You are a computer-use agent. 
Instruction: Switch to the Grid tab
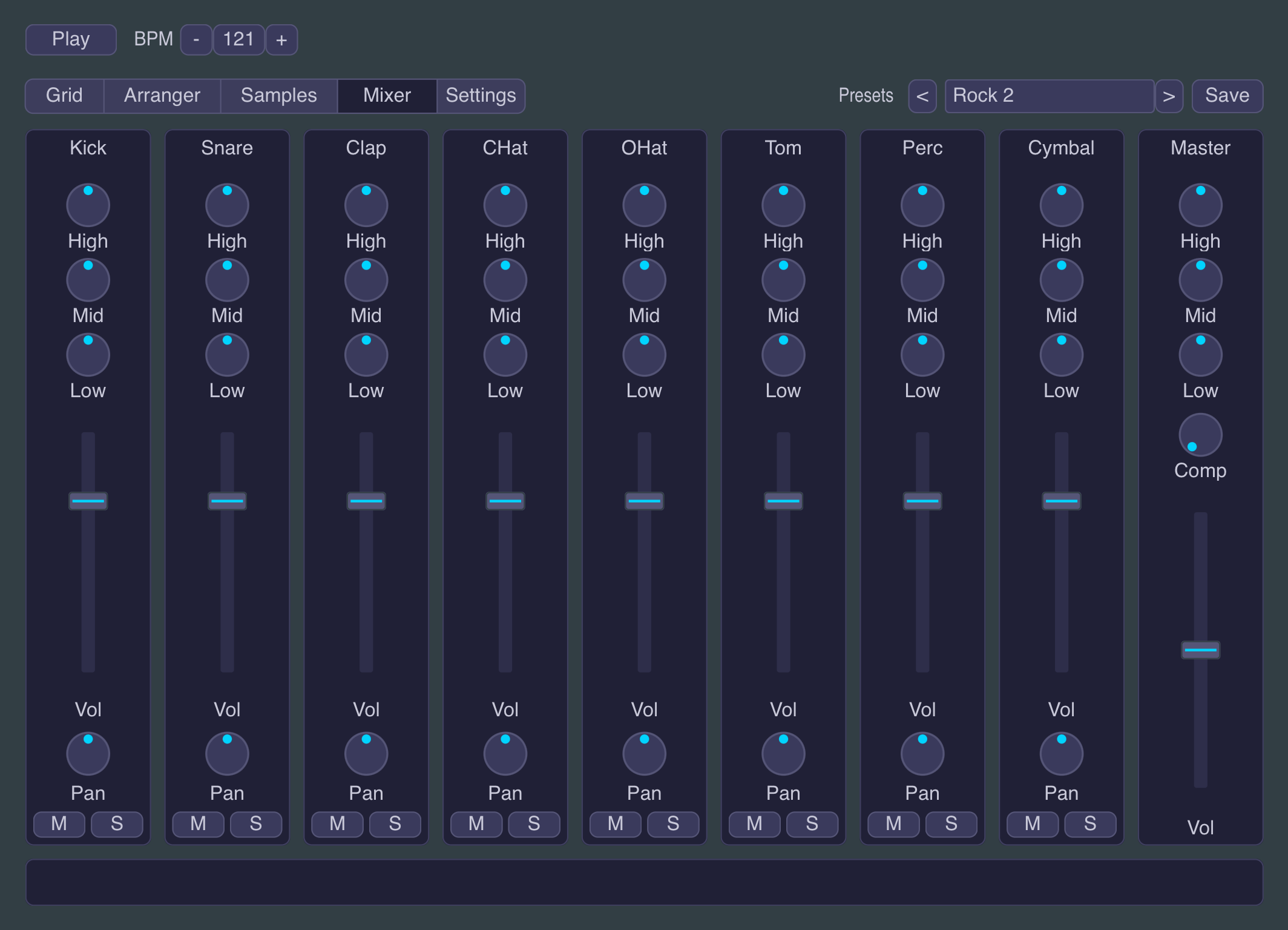(64, 96)
